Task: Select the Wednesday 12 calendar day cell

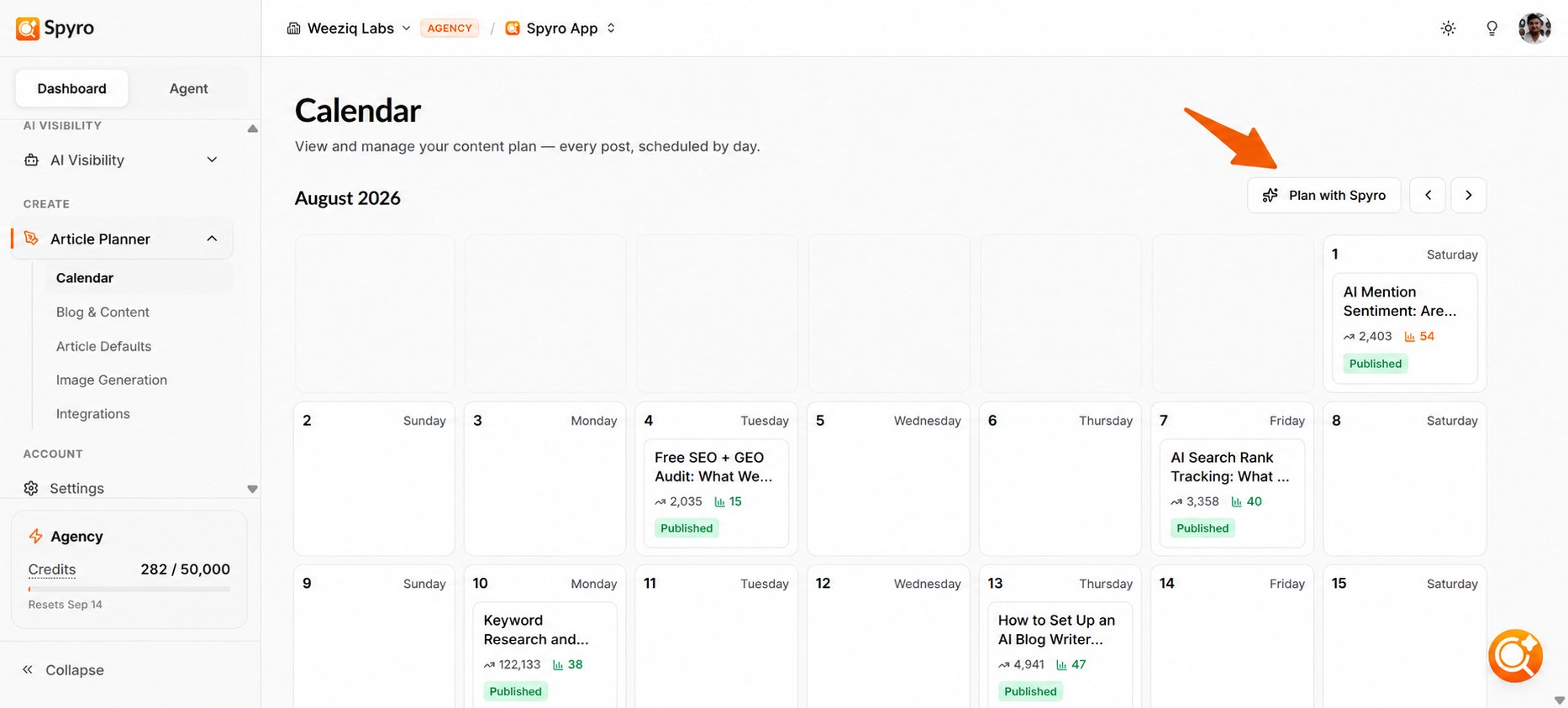Action: (x=888, y=637)
